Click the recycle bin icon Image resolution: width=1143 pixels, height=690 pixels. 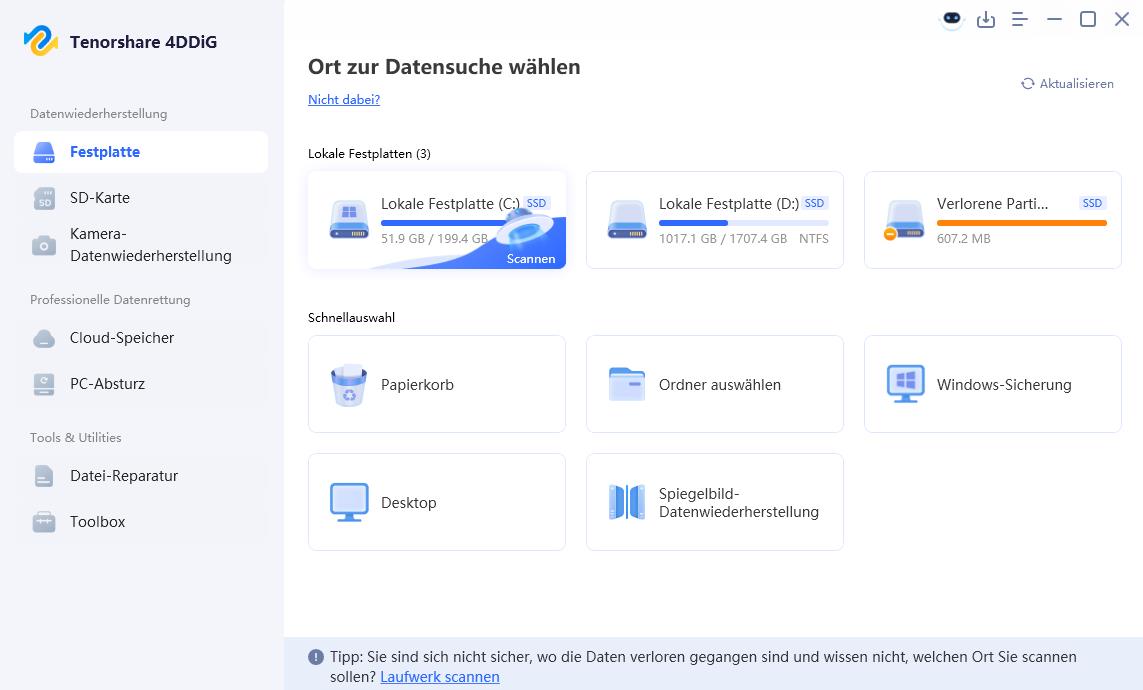[x=349, y=385]
